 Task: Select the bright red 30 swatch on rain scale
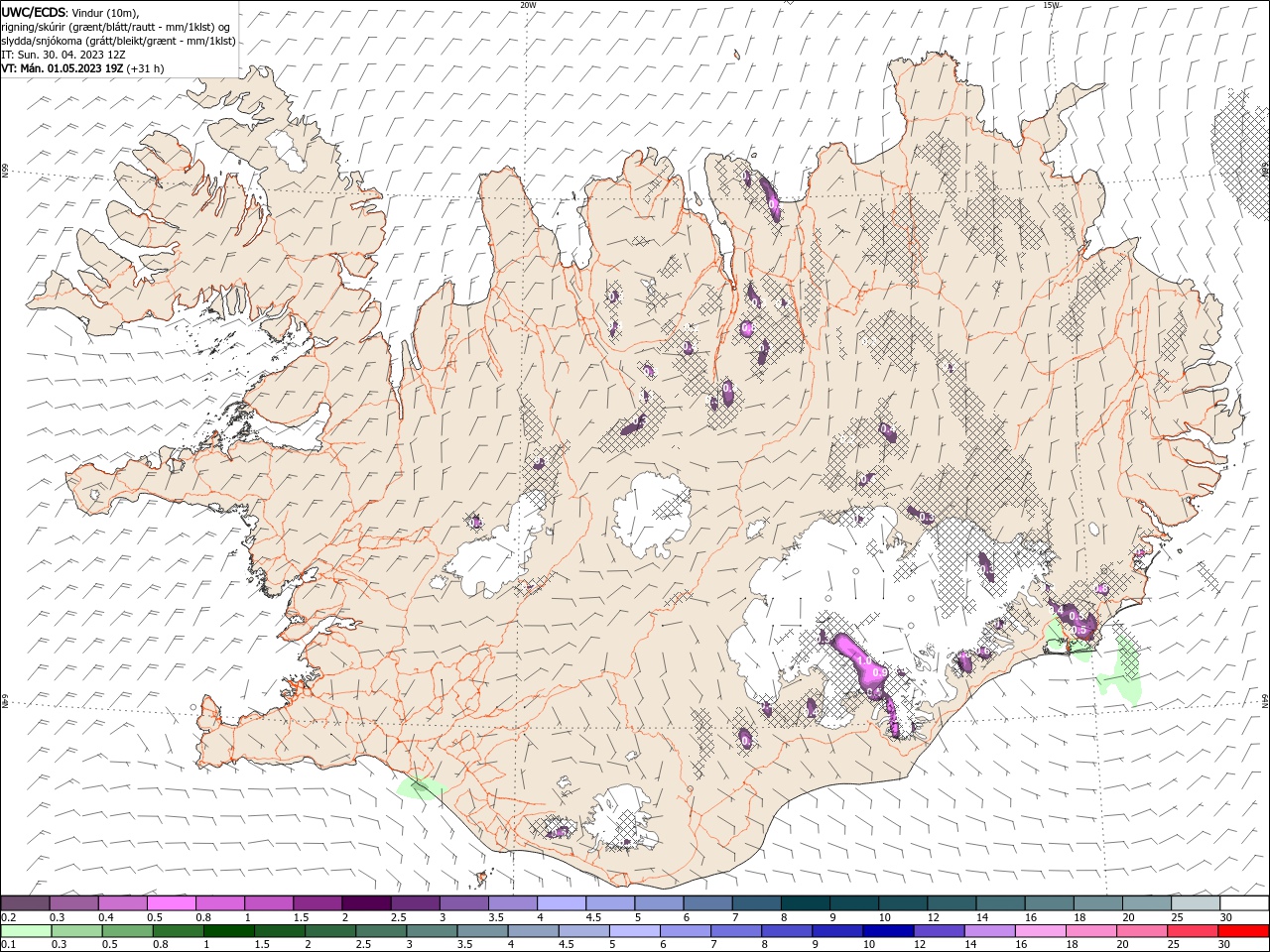[1242, 931]
